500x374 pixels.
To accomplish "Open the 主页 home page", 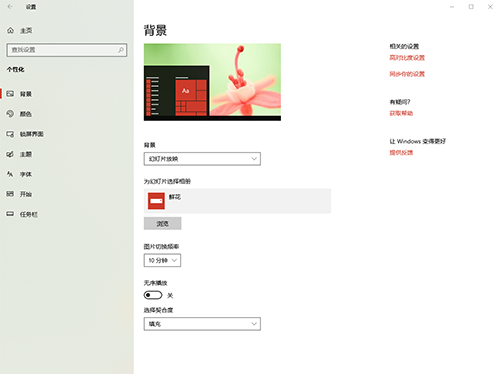I will (26, 31).
